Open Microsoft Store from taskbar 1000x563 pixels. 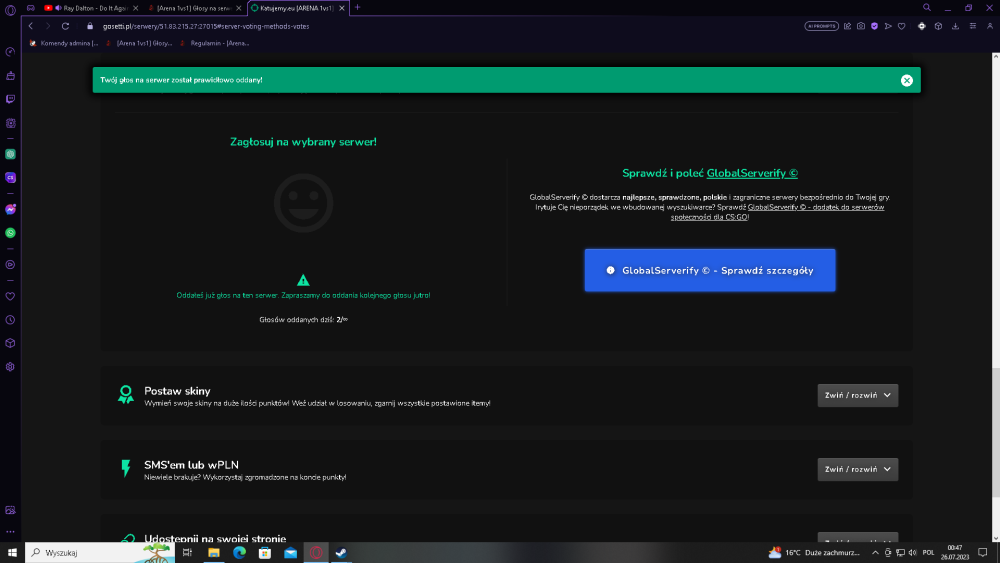point(265,552)
